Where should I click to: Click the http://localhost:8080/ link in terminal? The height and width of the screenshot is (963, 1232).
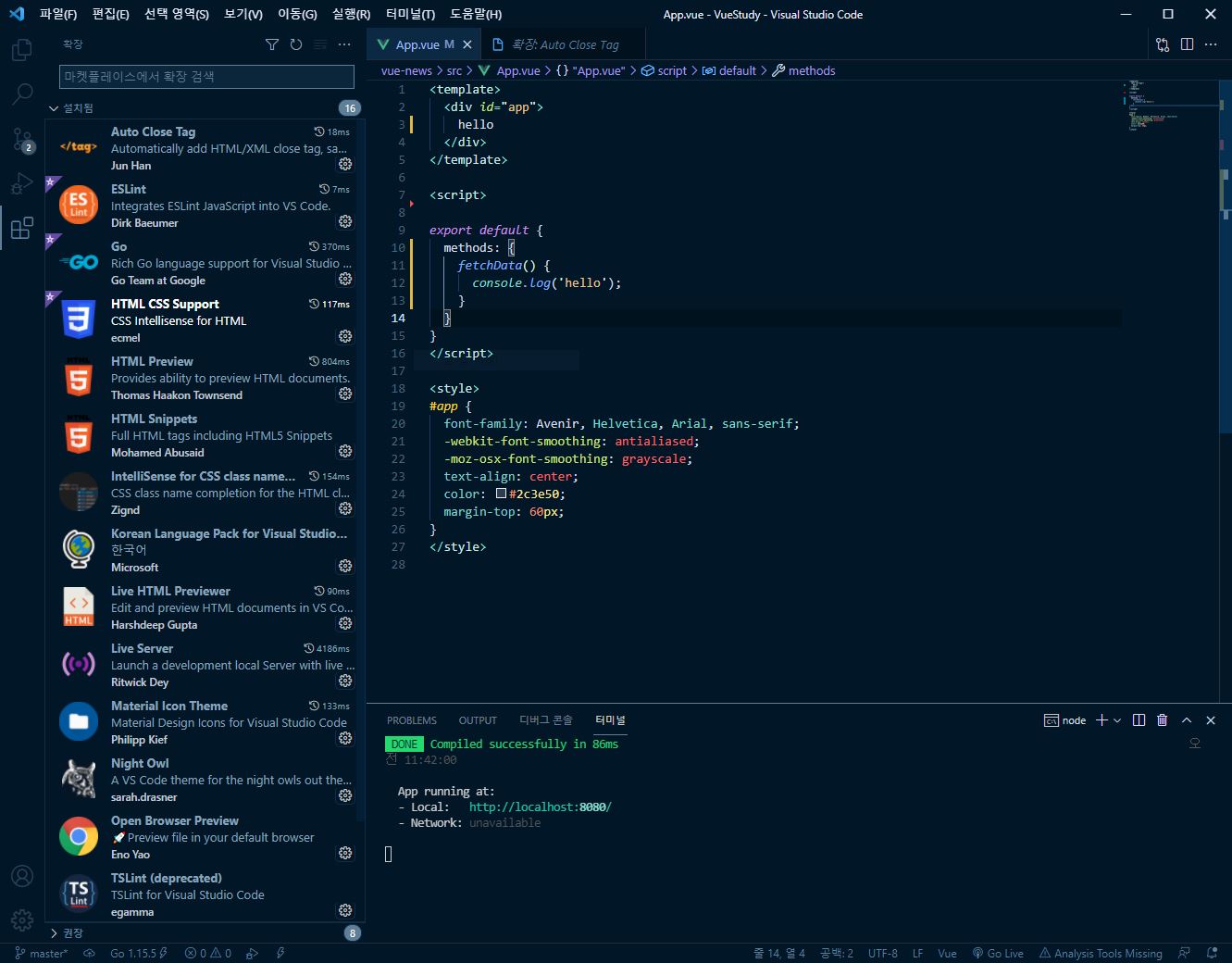click(x=540, y=807)
